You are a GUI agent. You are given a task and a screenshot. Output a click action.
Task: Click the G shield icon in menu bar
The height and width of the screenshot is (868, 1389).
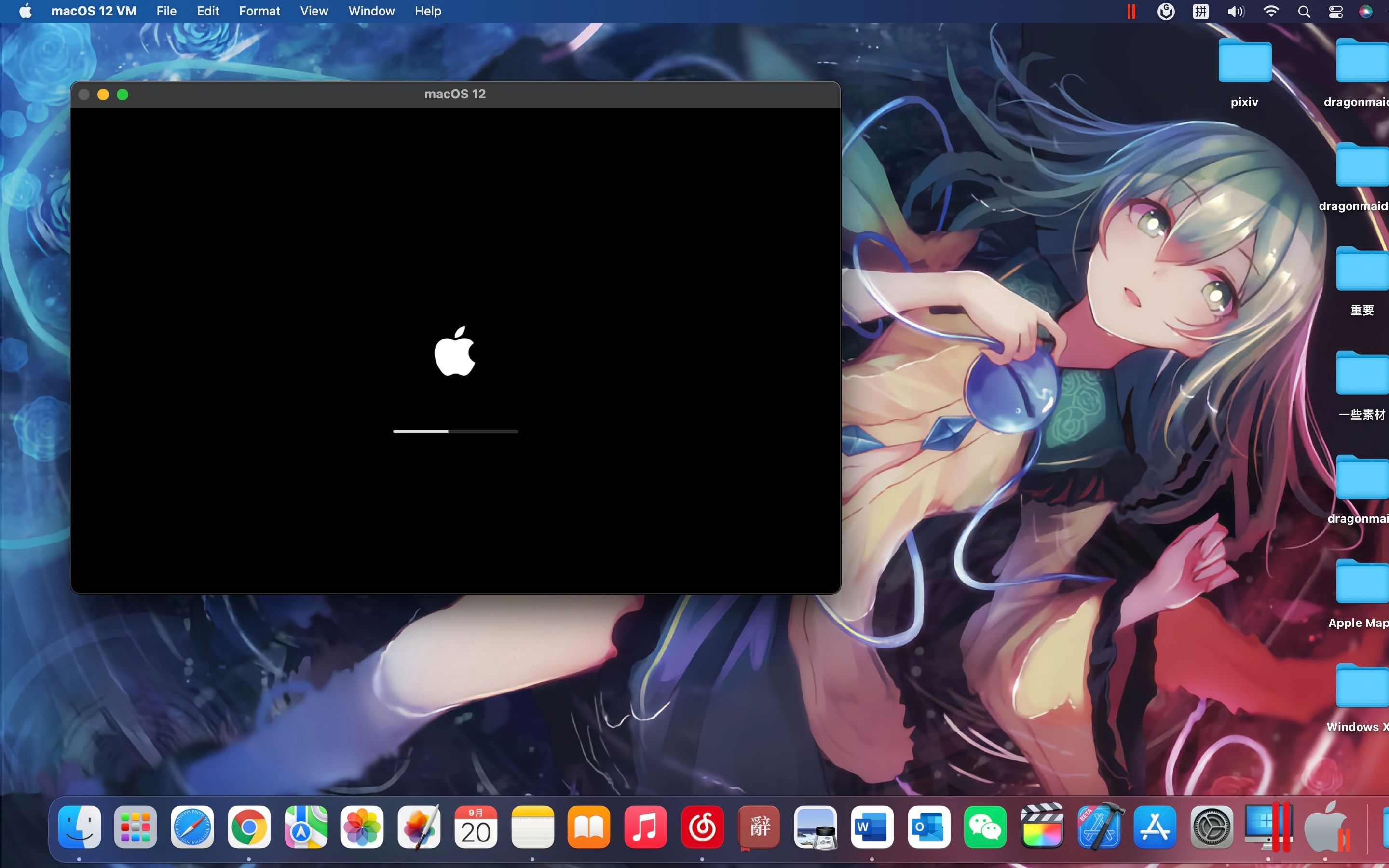(1166, 12)
